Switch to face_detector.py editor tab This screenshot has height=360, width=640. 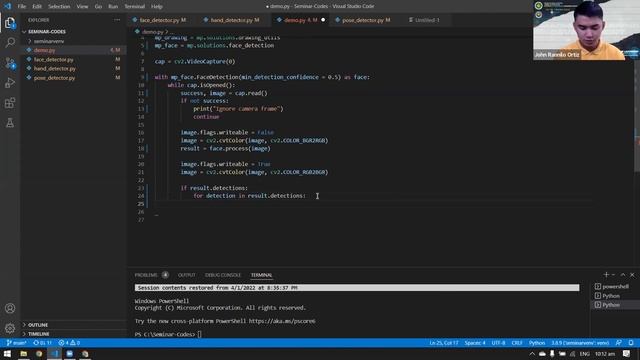pos(163,20)
